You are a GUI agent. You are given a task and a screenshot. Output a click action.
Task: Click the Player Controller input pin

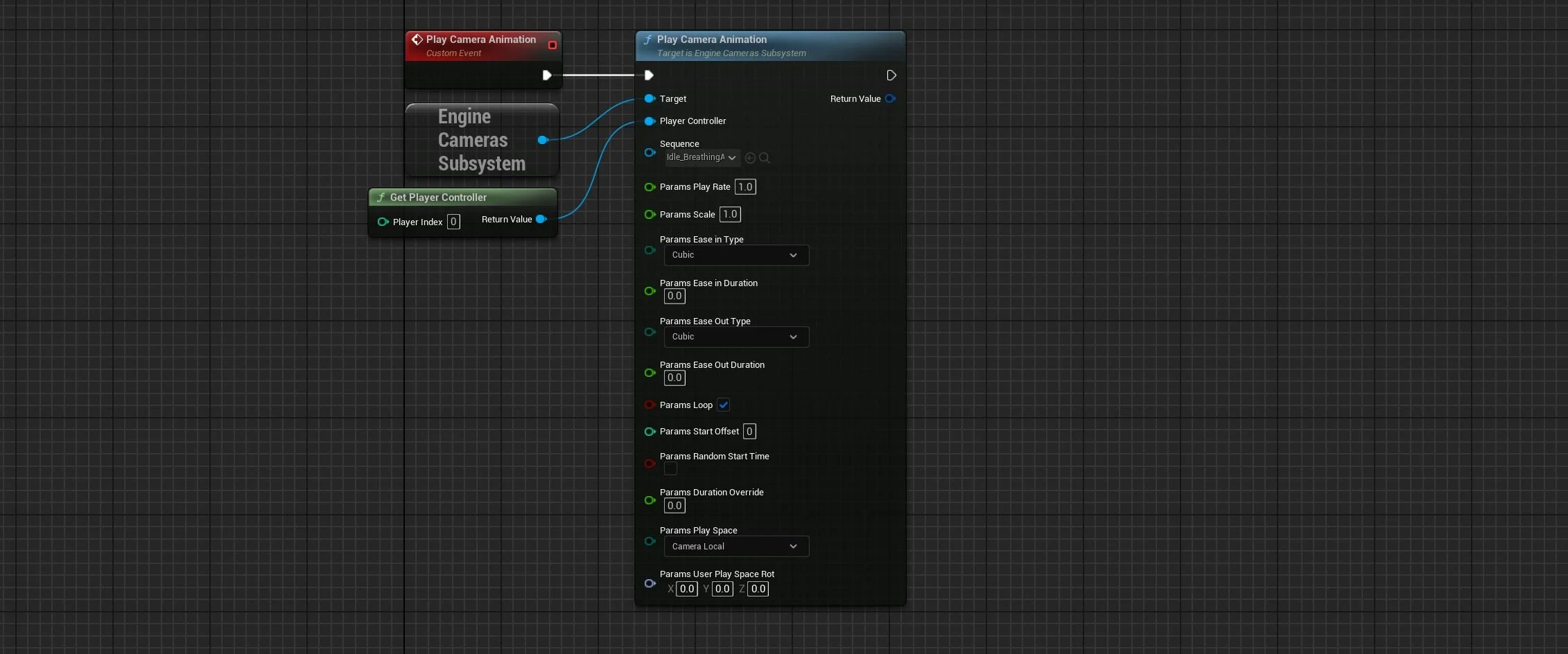tap(650, 121)
